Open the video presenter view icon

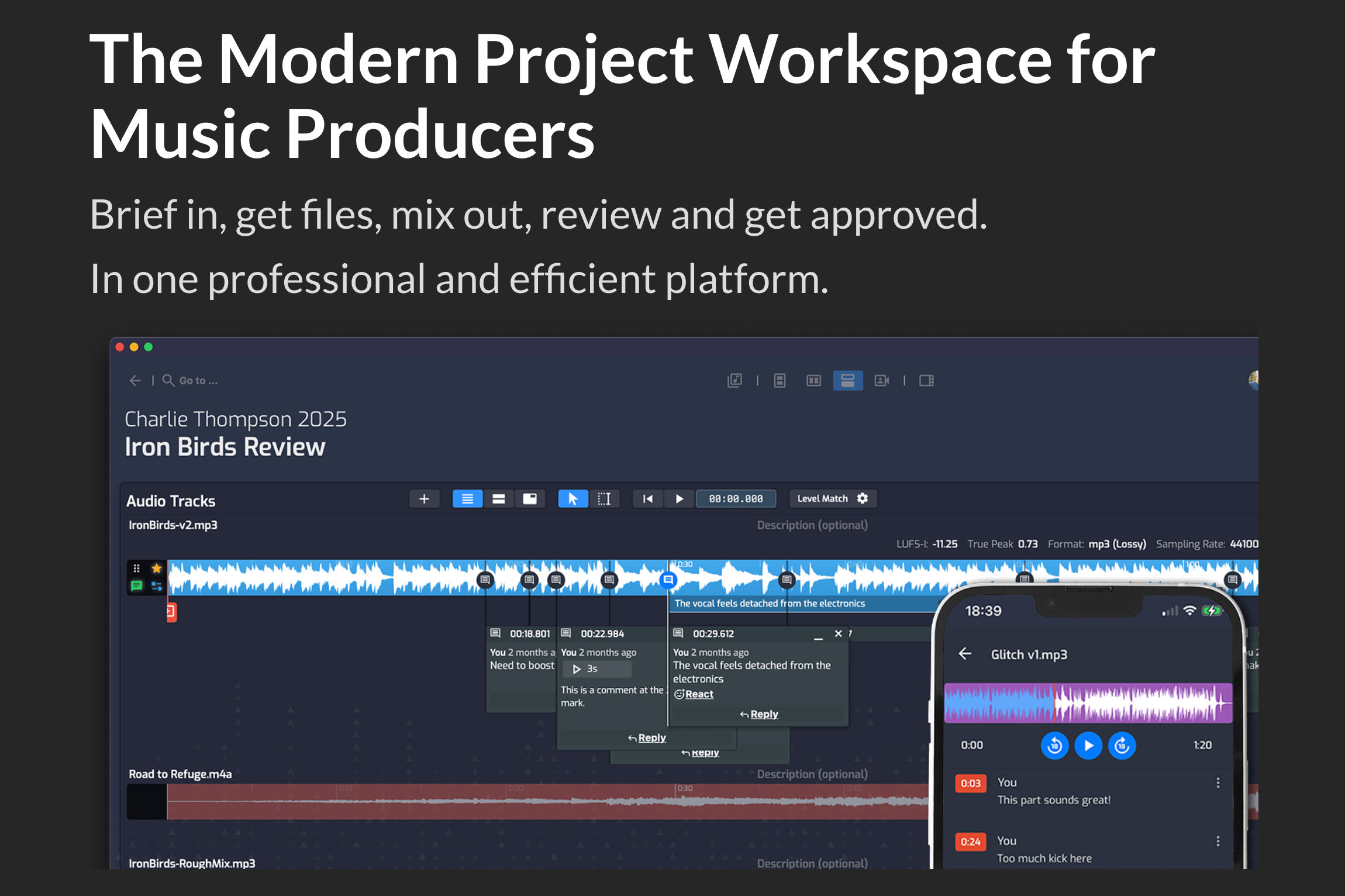[882, 381]
